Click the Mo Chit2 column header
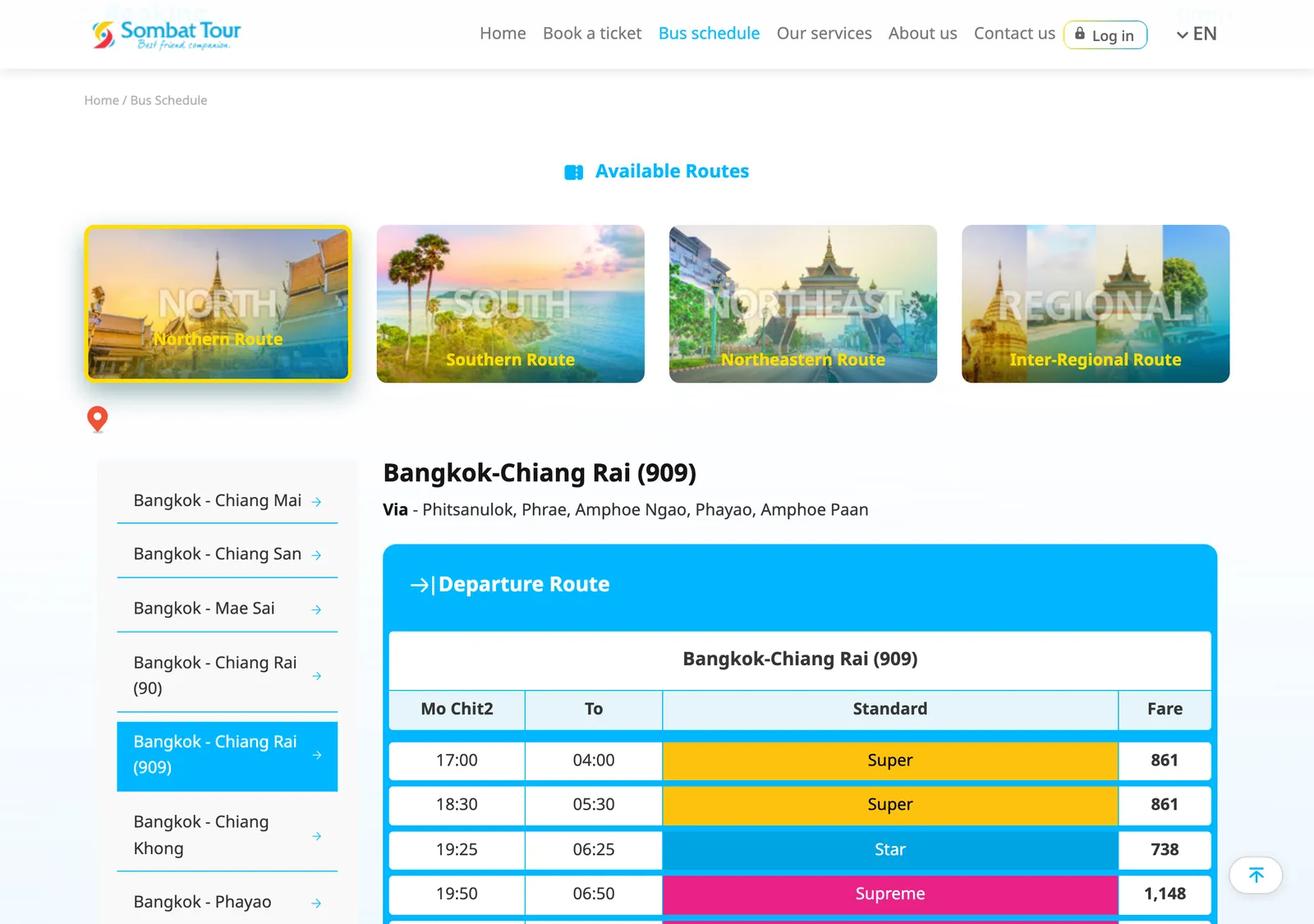 (457, 710)
